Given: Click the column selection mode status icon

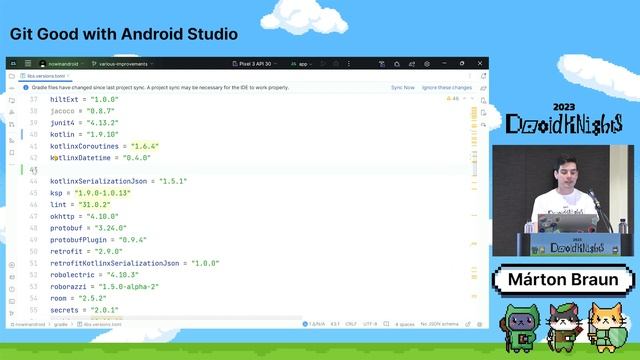Looking at the screenshot, I should click(386, 324).
